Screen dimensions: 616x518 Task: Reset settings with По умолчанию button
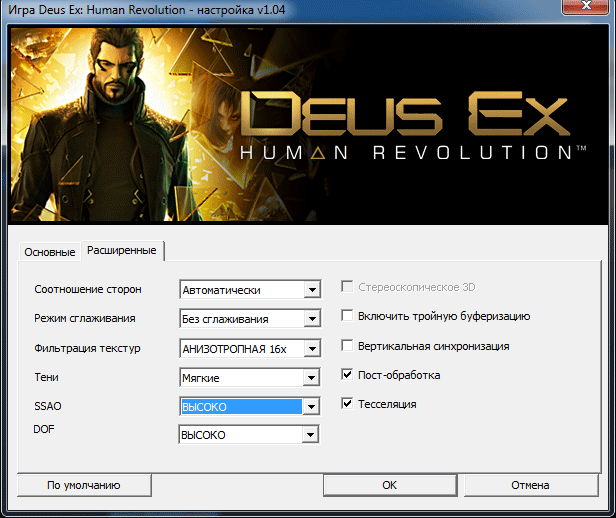coord(84,485)
